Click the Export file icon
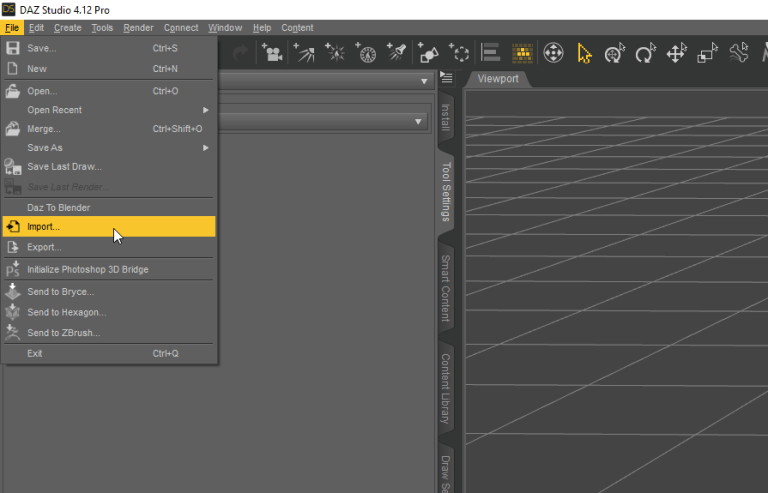This screenshot has height=493, width=768. pos(13,247)
